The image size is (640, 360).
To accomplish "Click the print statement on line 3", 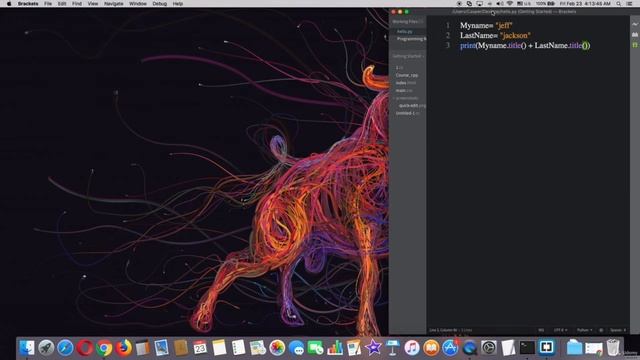I will 525,45.
